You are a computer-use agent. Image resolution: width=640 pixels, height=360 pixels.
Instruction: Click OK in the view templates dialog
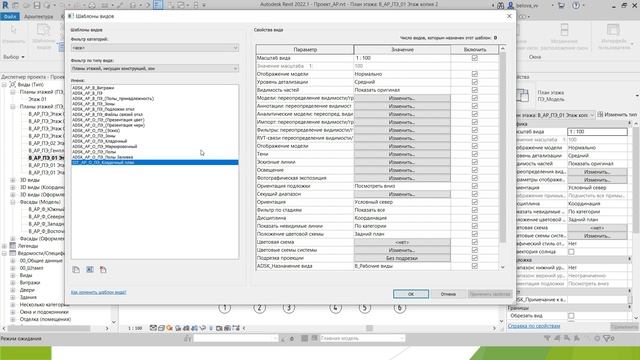[411, 294]
